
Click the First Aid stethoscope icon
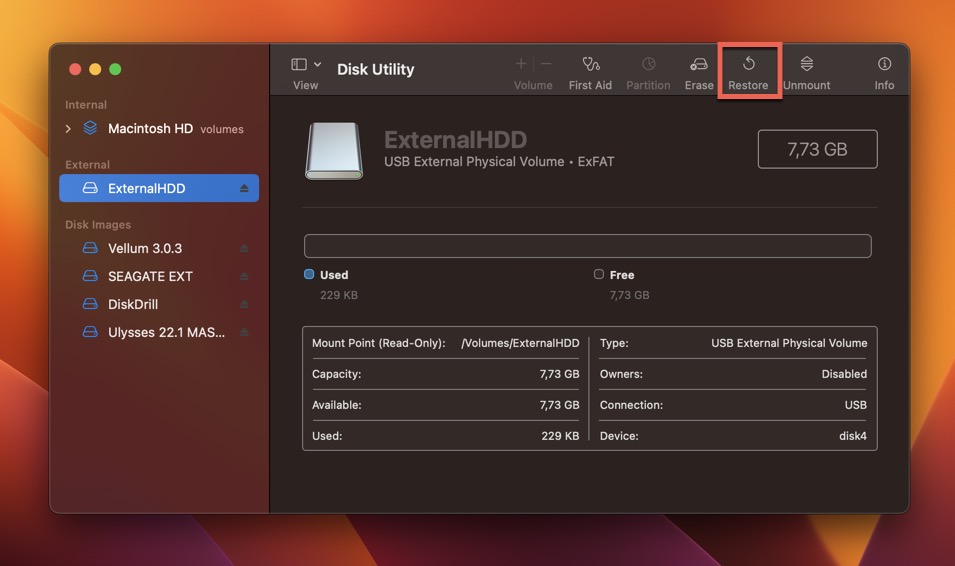(x=590, y=64)
